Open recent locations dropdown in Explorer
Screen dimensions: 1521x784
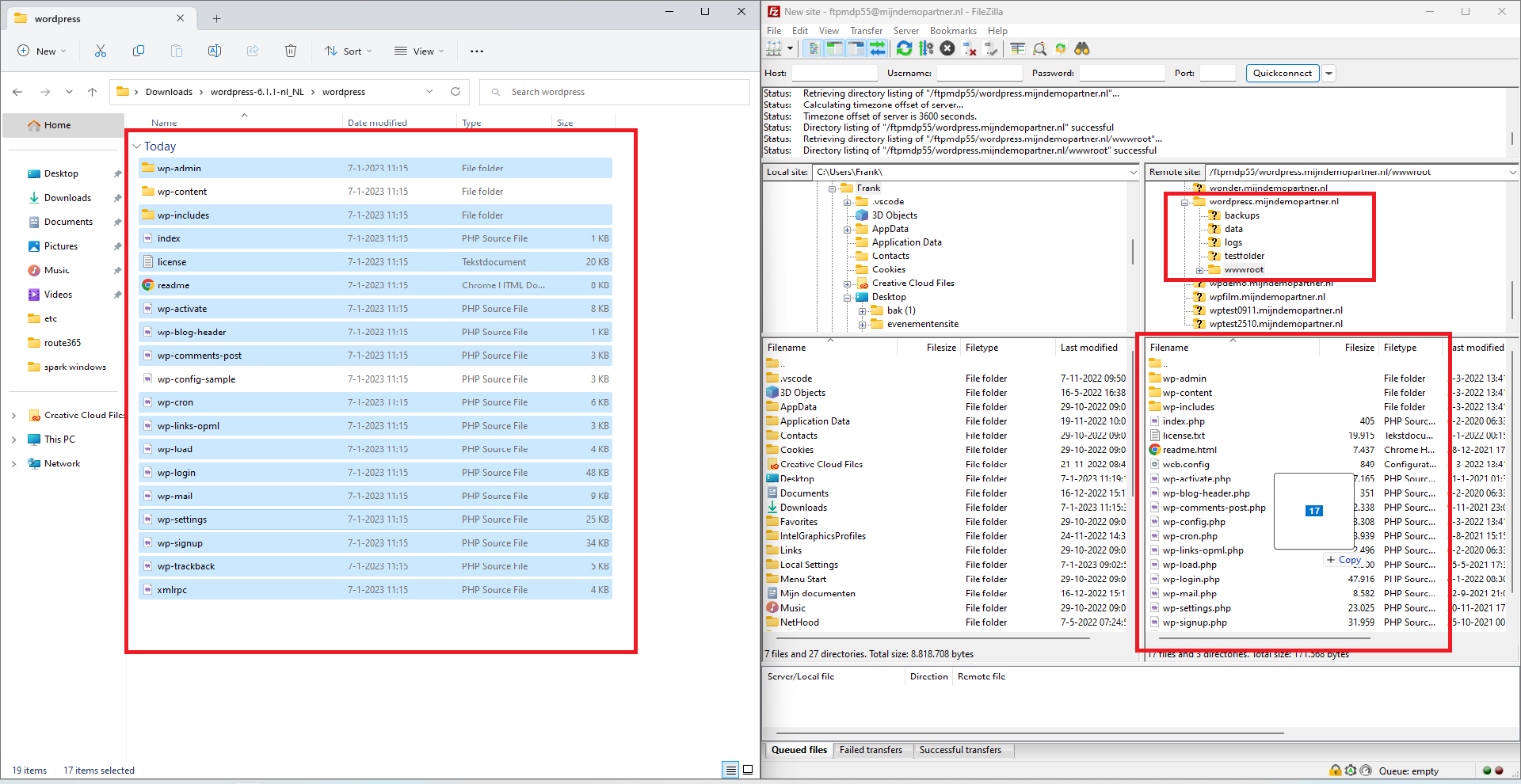pos(69,92)
